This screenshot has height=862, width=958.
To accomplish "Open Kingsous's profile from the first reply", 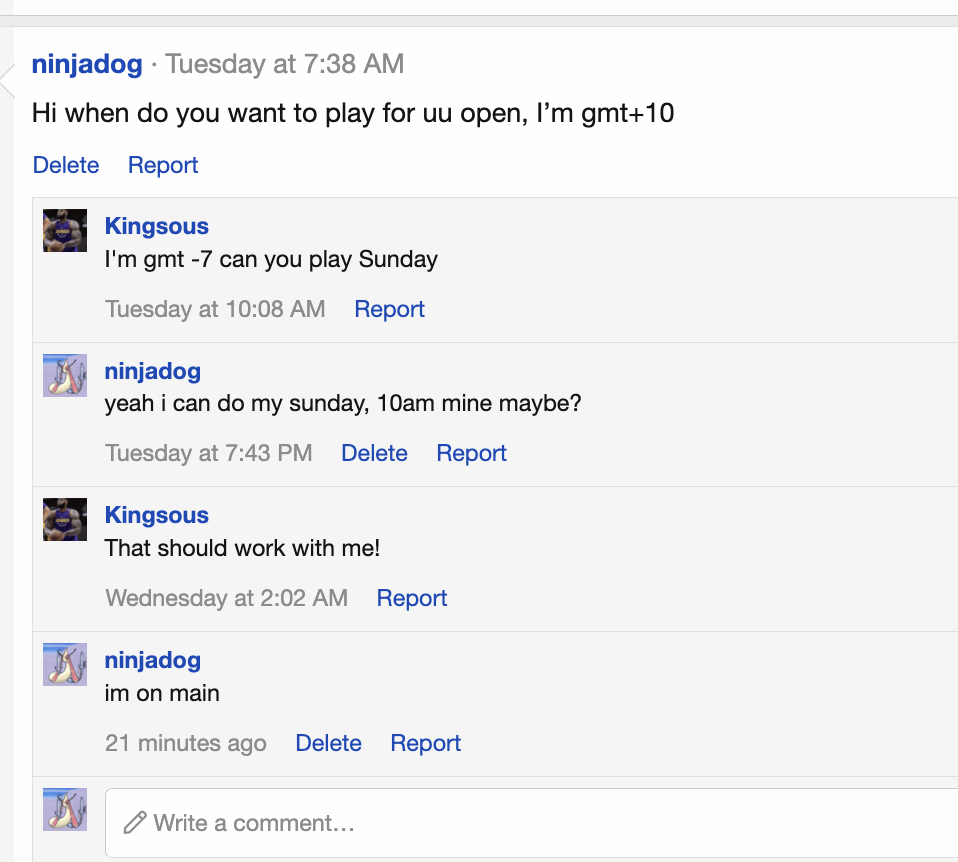I will click(156, 226).
